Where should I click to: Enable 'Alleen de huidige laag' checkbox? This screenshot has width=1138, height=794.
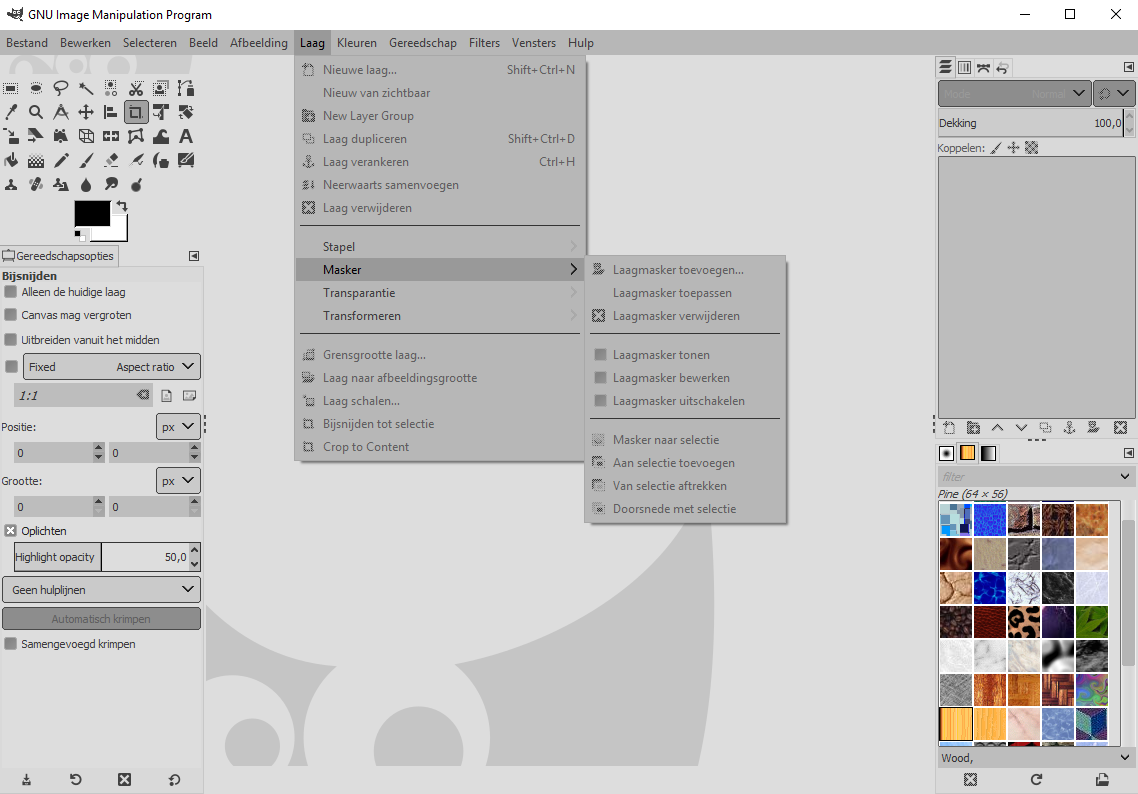[x=11, y=292]
